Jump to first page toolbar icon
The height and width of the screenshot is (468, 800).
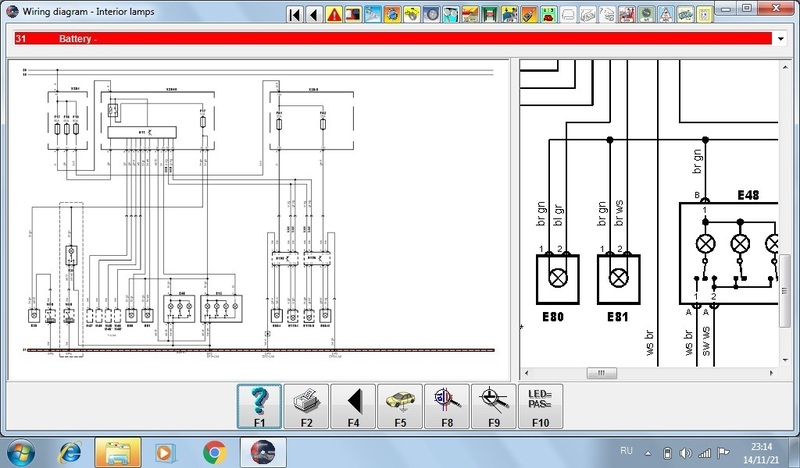(294, 14)
